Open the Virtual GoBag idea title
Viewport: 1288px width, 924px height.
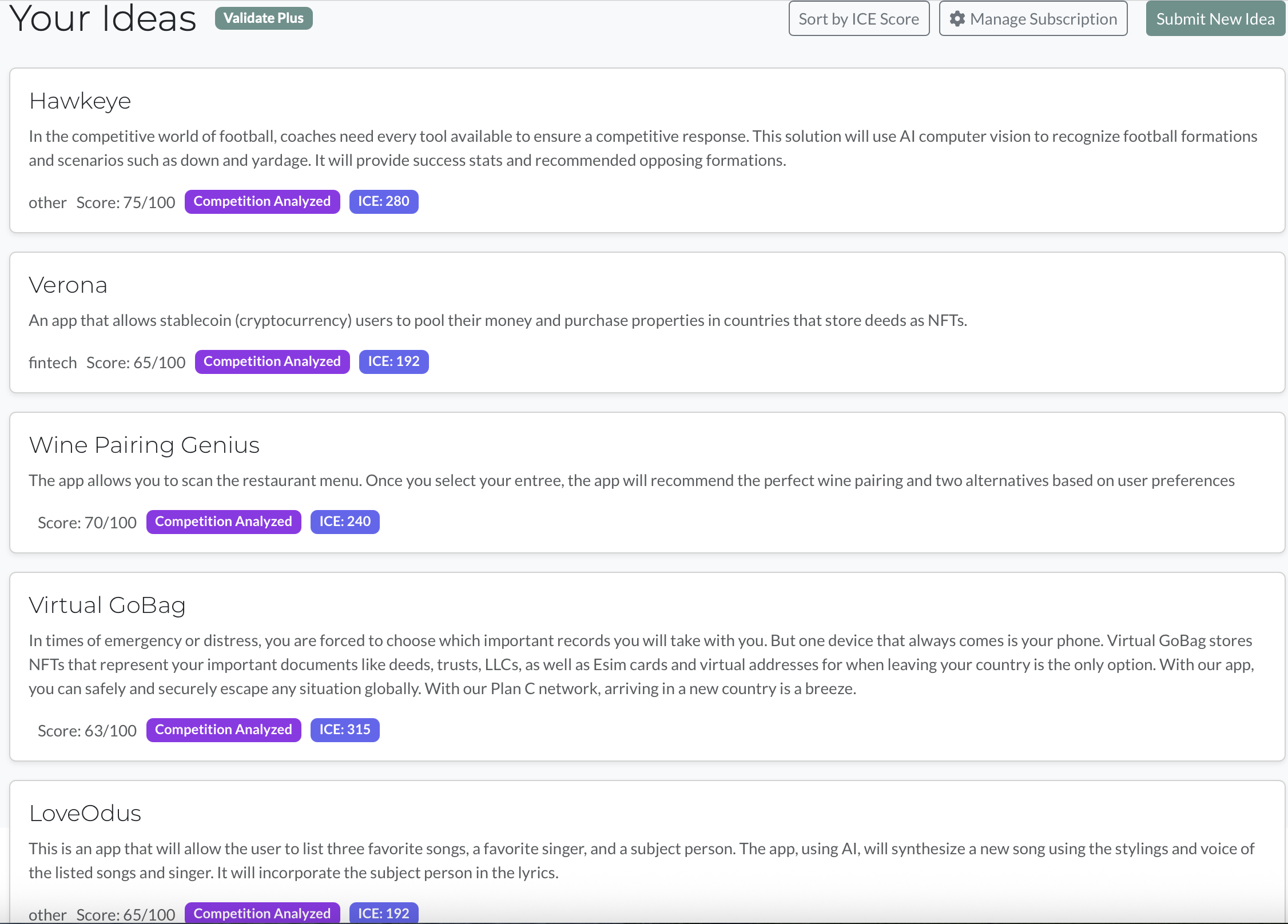107,606
